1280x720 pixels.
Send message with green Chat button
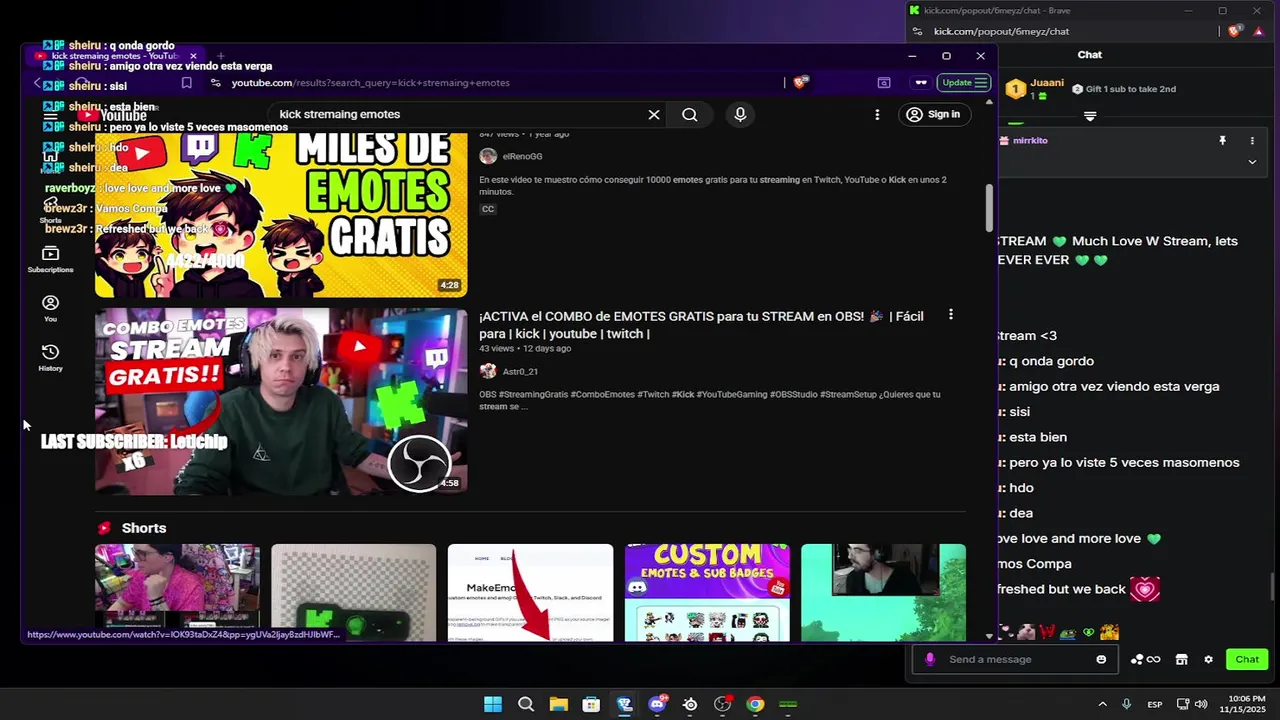(x=1247, y=659)
